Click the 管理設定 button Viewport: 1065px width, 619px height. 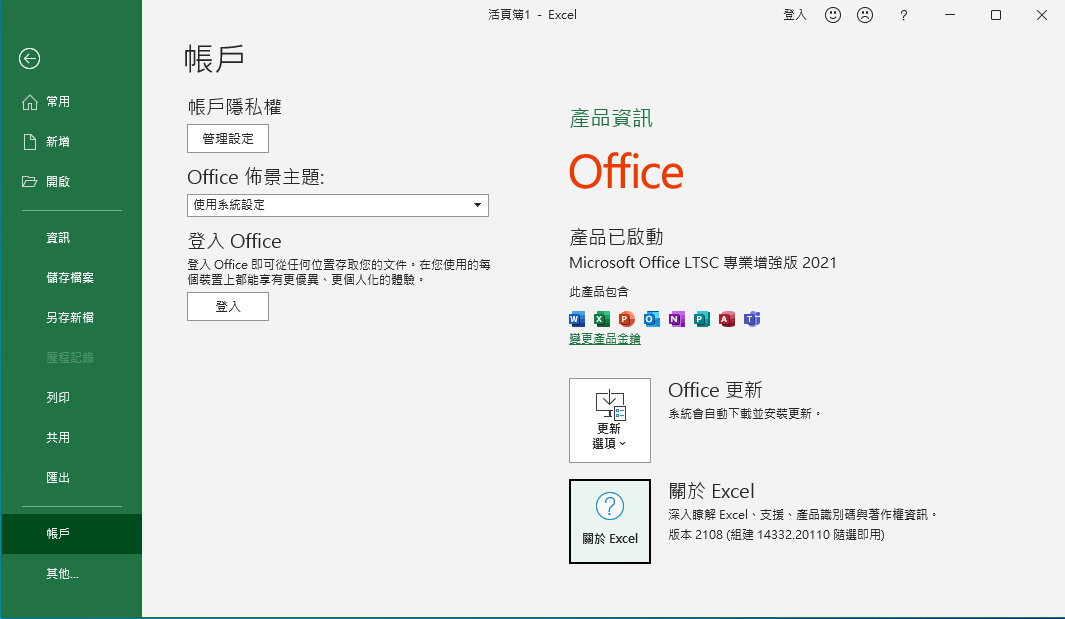pos(228,139)
